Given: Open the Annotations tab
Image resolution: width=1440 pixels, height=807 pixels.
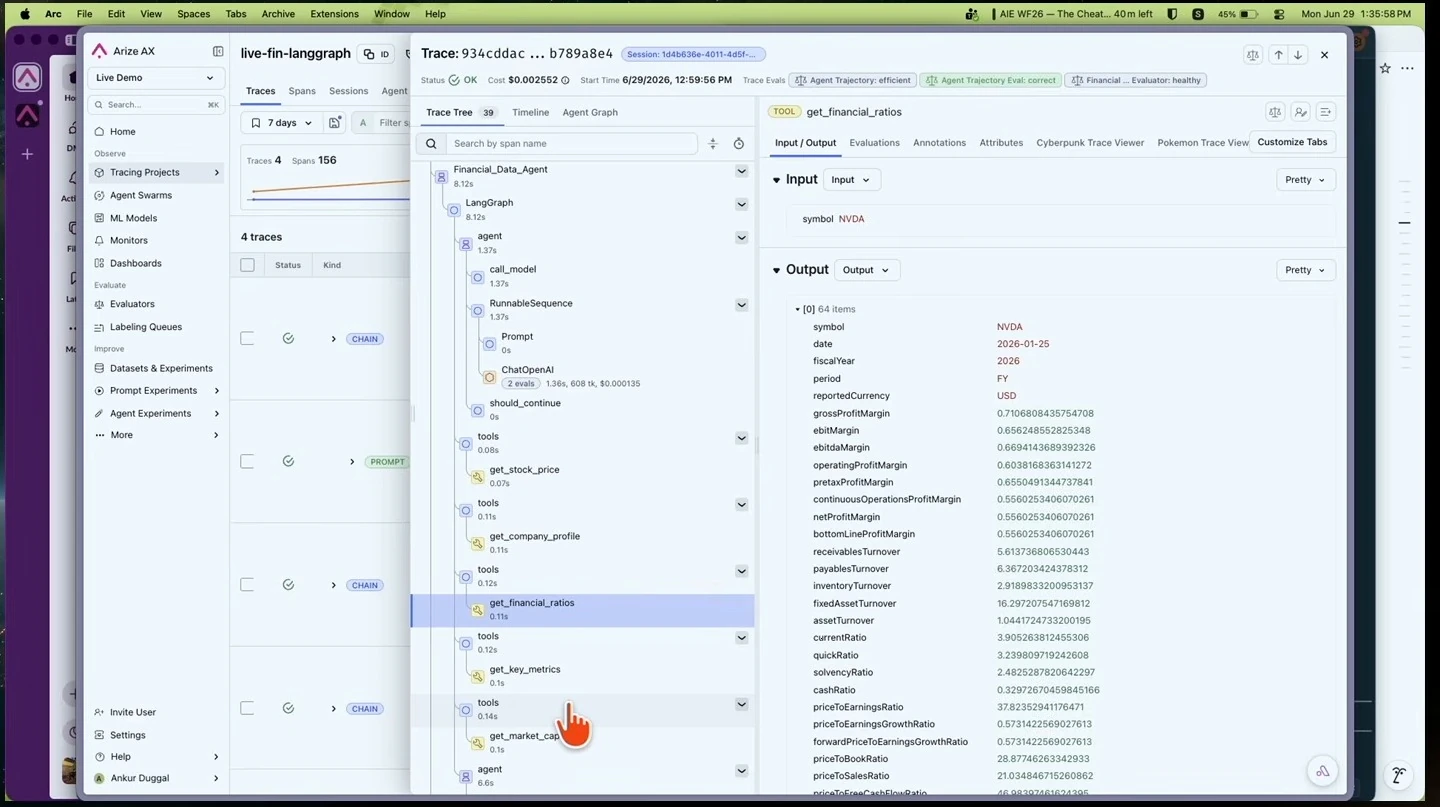Looking at the screenshot, I should pyautogui.click(x=939, y=143).
